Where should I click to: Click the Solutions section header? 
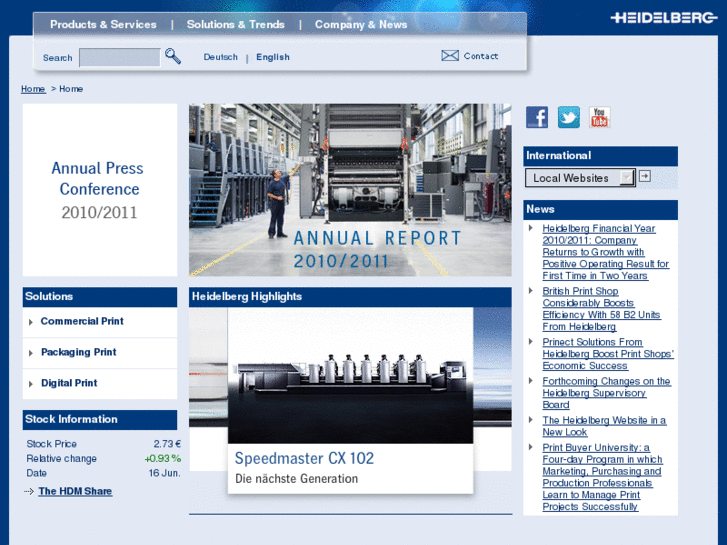click(x=100, y=297)
